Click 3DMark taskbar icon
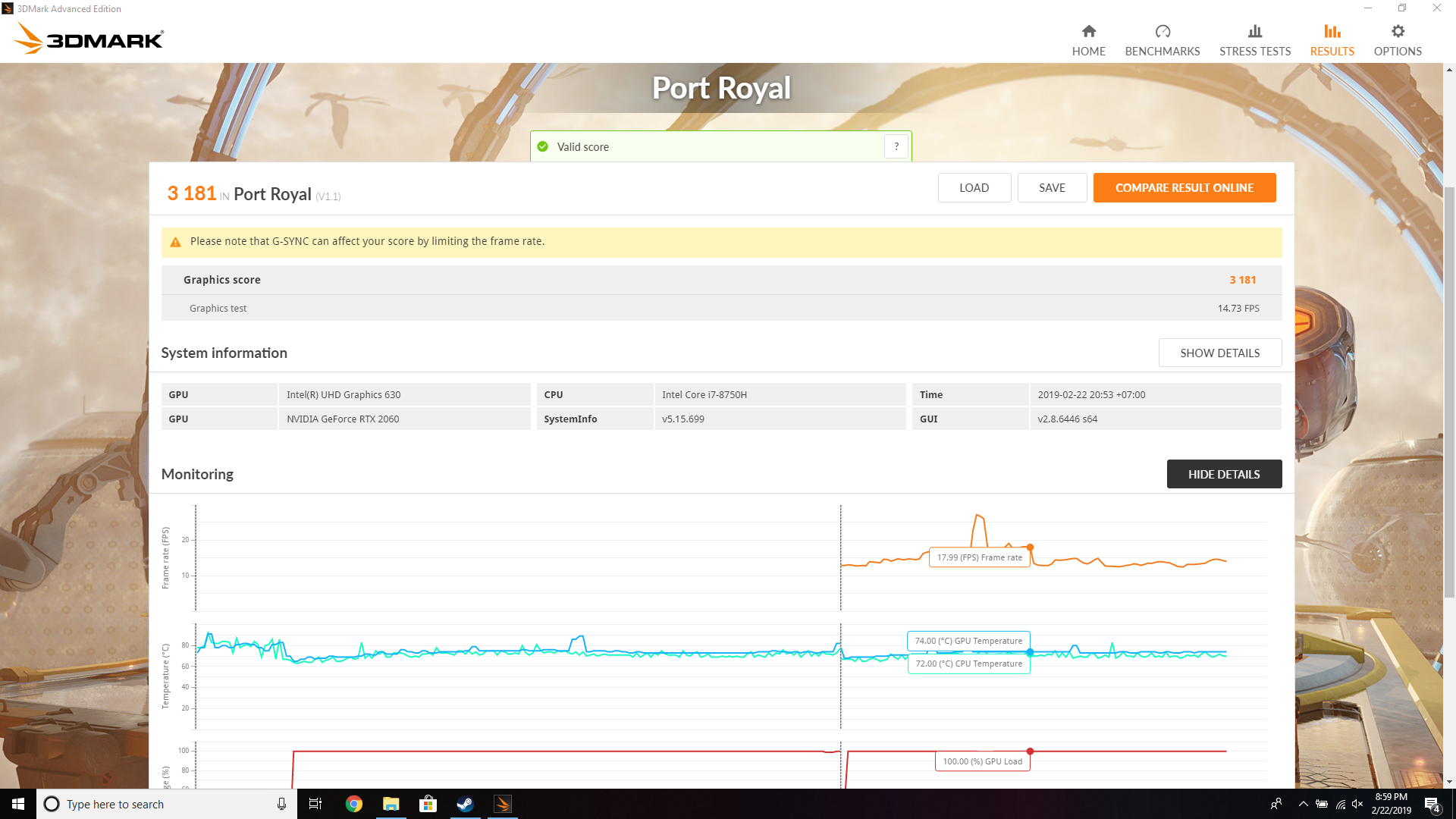This screenshot has width=1456, height=819. coord(502,804)
